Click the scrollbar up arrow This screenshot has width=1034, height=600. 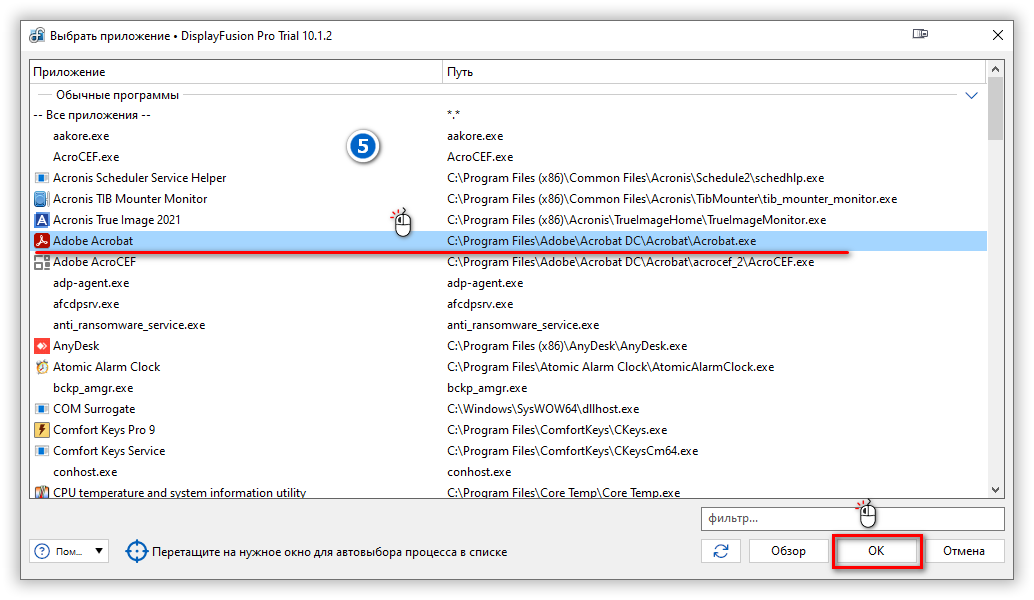pyautogui.click(x=996, y=69)
